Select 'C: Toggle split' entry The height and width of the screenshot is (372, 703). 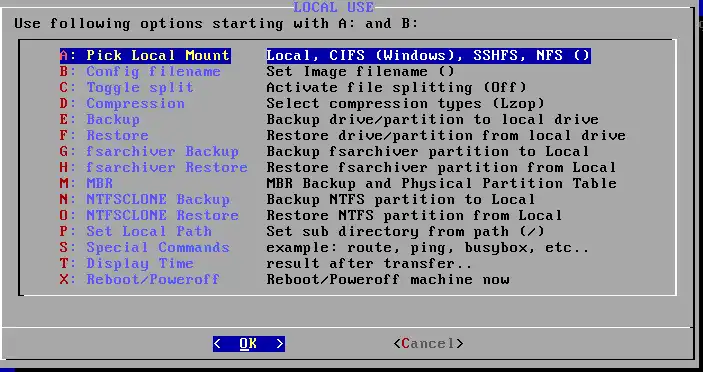[127, 87]
